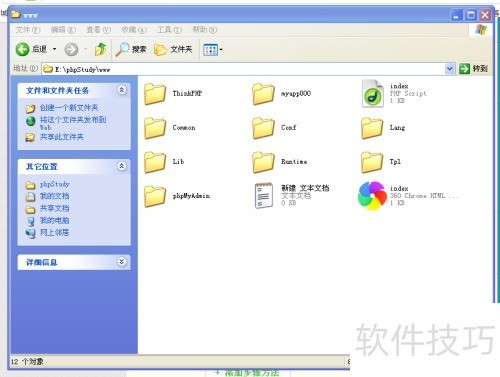
Task: Select the index 360 Chrome HTML file icon
Action: pyautogui.click(x=372, y=196)
